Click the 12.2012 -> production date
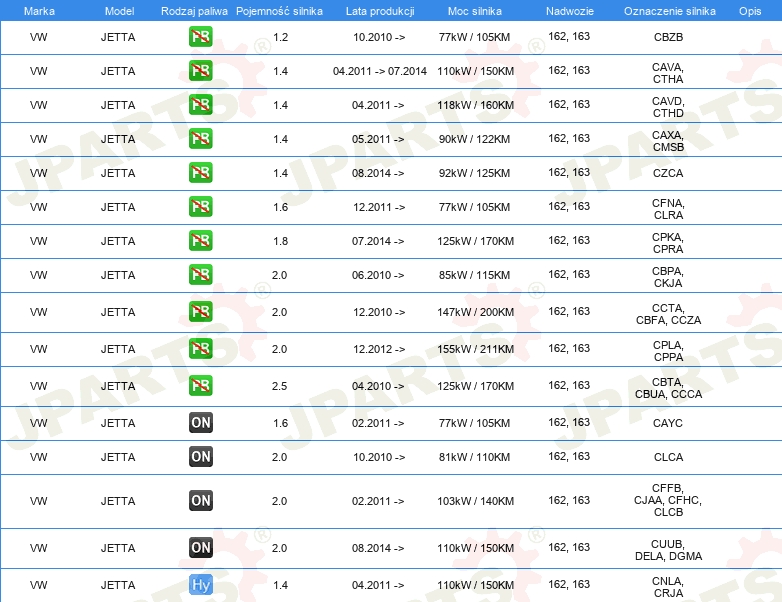Image resolution: width=782 pixels, height=602 pixels. pyautogui.click(x=379, y=349)
